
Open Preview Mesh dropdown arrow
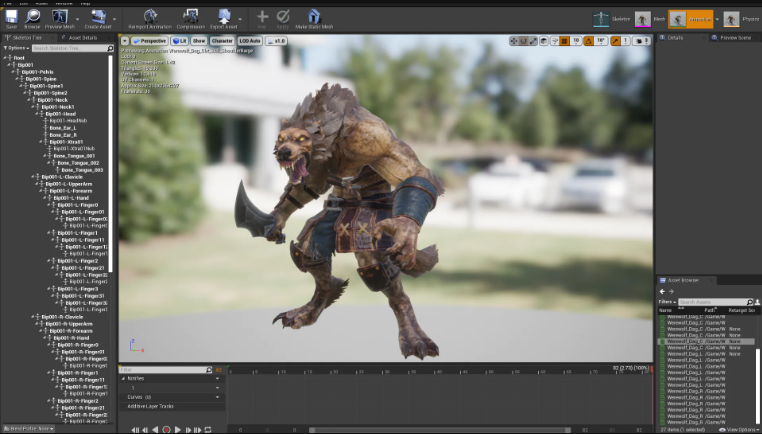click(78, 19)
